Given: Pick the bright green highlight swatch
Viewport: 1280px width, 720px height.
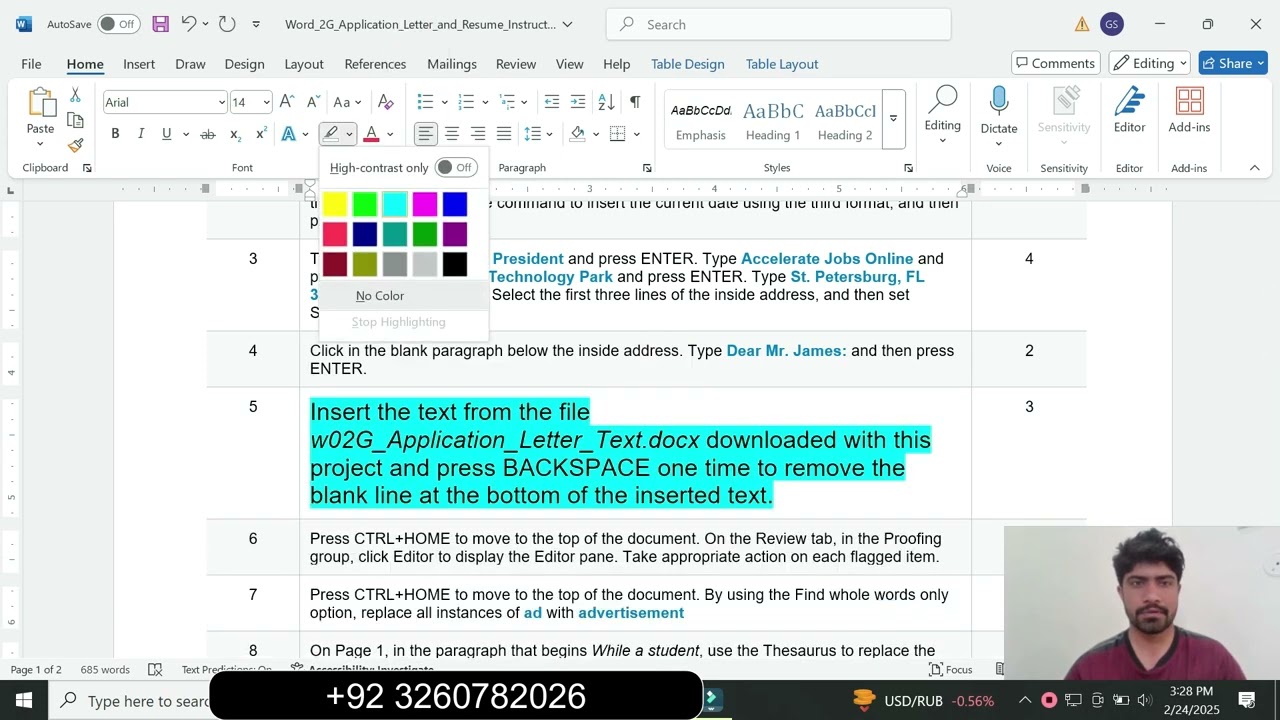Looking at the screenshot, I should [x=365, y=204].
